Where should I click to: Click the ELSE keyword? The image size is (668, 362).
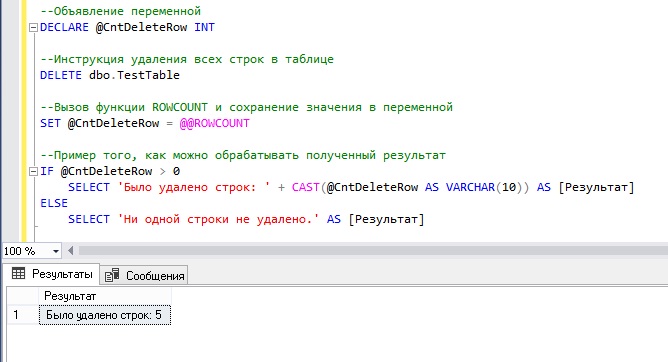pos(54,203)
